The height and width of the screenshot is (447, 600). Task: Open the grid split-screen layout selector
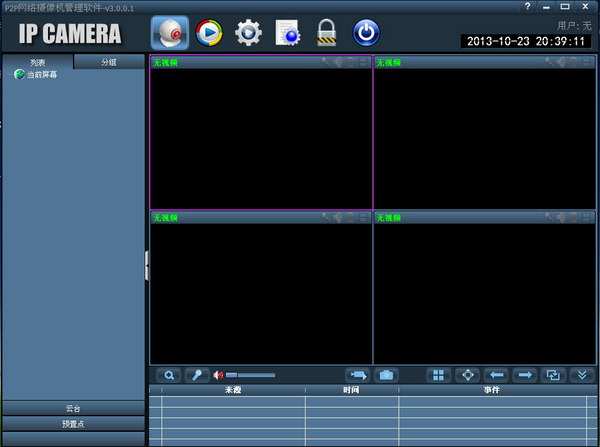438,375
